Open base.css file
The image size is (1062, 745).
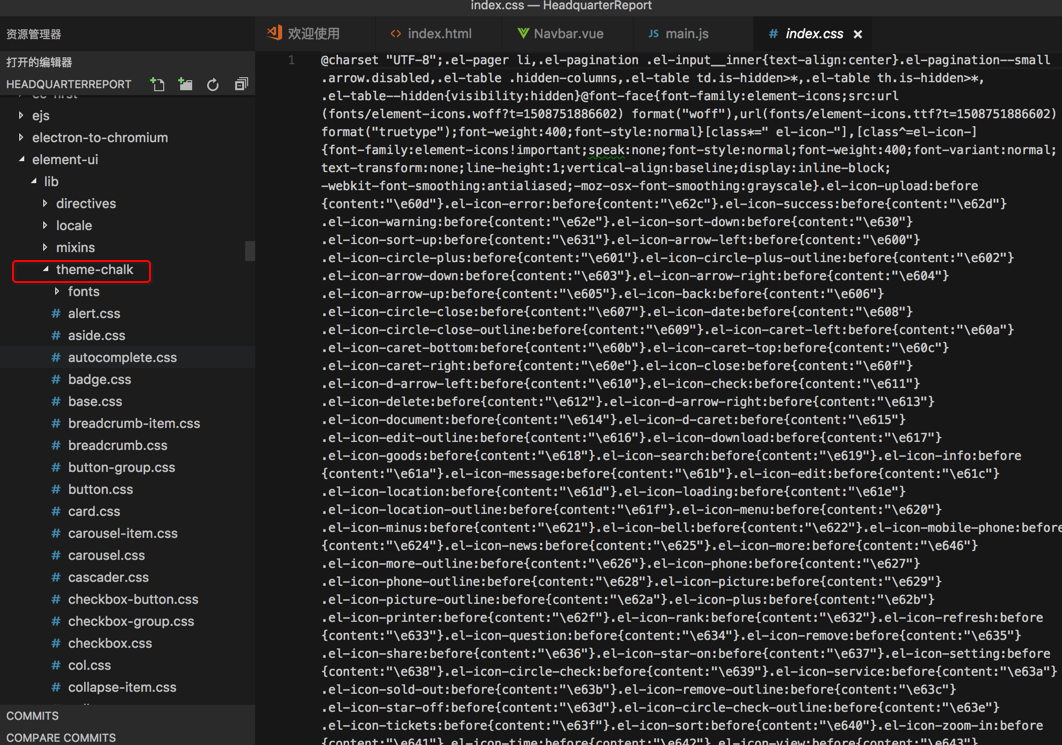95,402
